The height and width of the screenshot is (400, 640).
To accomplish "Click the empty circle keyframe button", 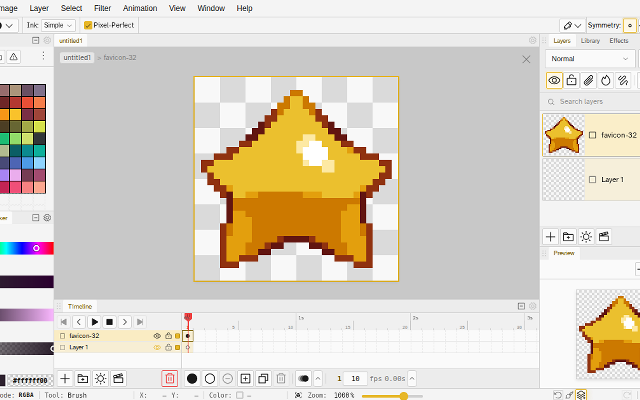I will pos(210,379).
